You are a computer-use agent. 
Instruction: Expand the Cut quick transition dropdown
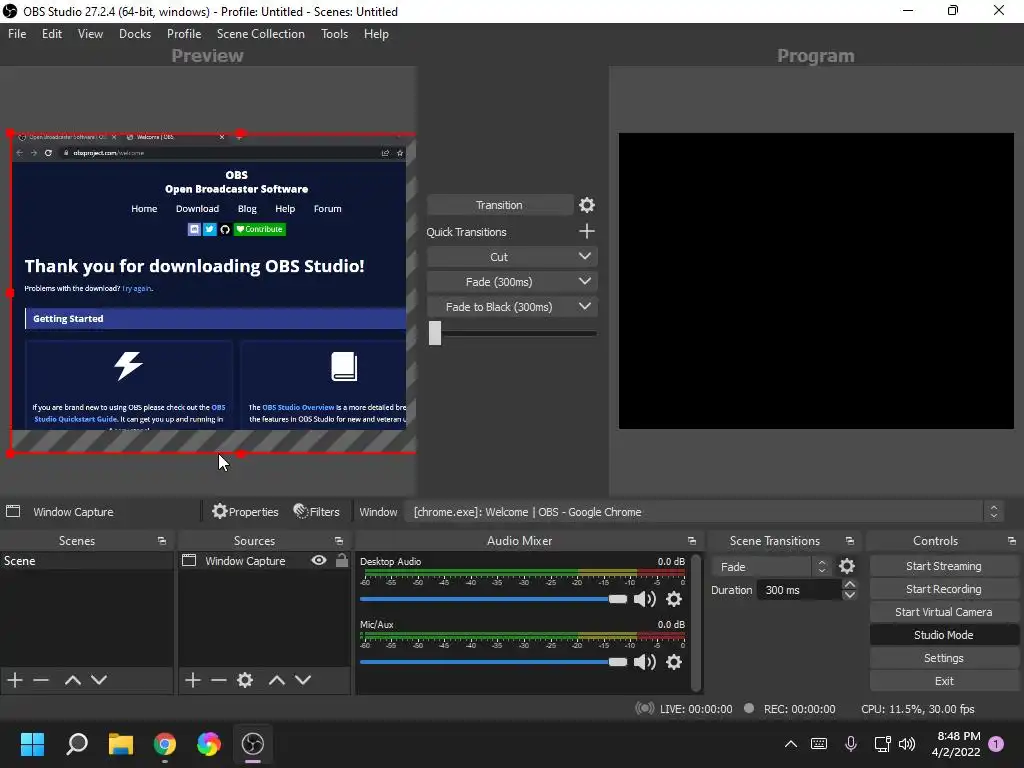[584, 257]
